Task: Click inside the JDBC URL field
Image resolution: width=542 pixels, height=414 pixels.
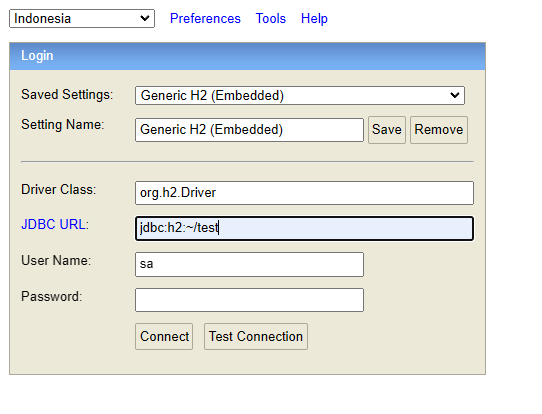Action: coord(304,228)
